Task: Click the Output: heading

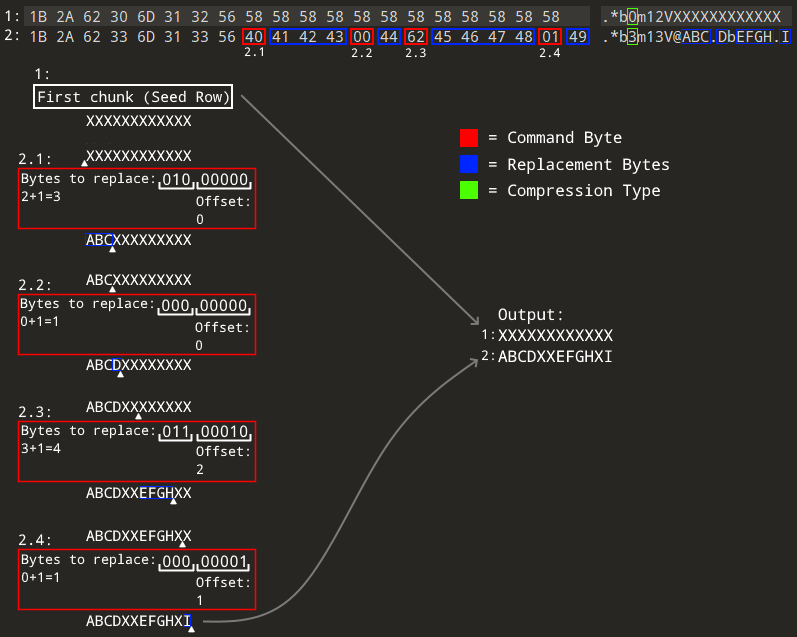Action: (531, 314)
